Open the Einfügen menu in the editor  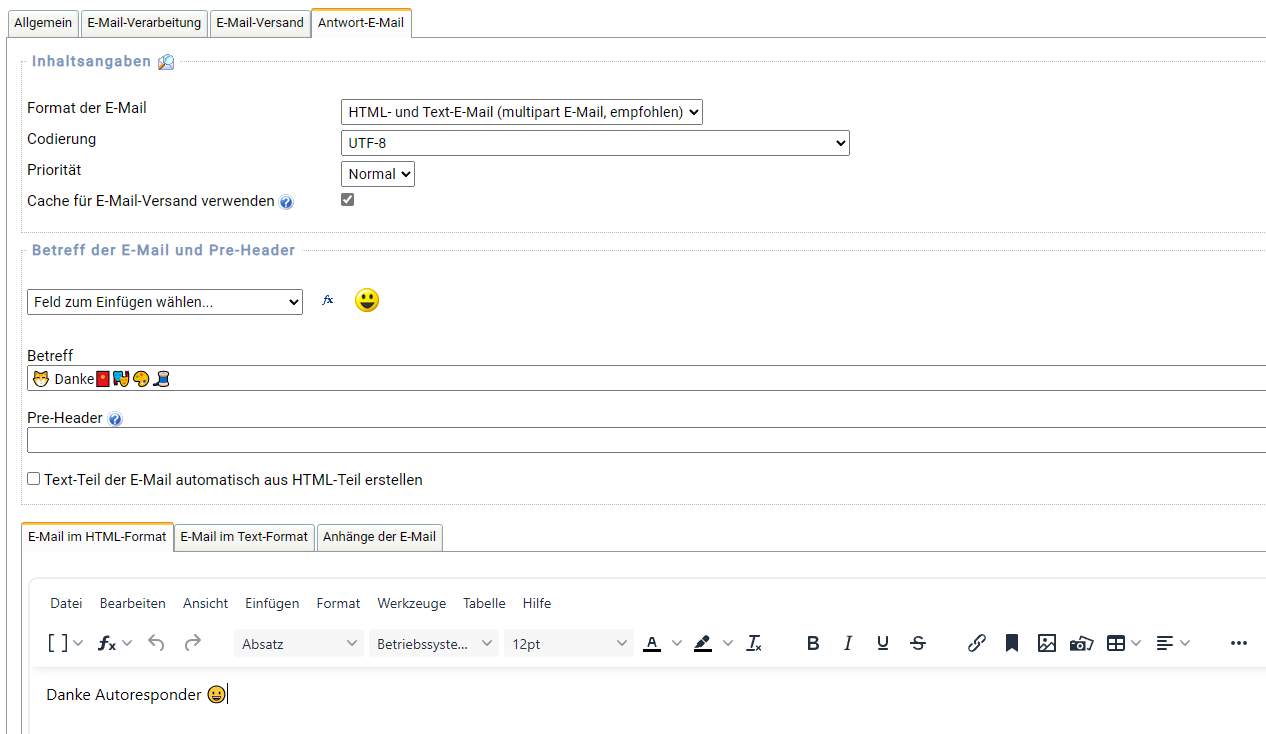[272, 603]
